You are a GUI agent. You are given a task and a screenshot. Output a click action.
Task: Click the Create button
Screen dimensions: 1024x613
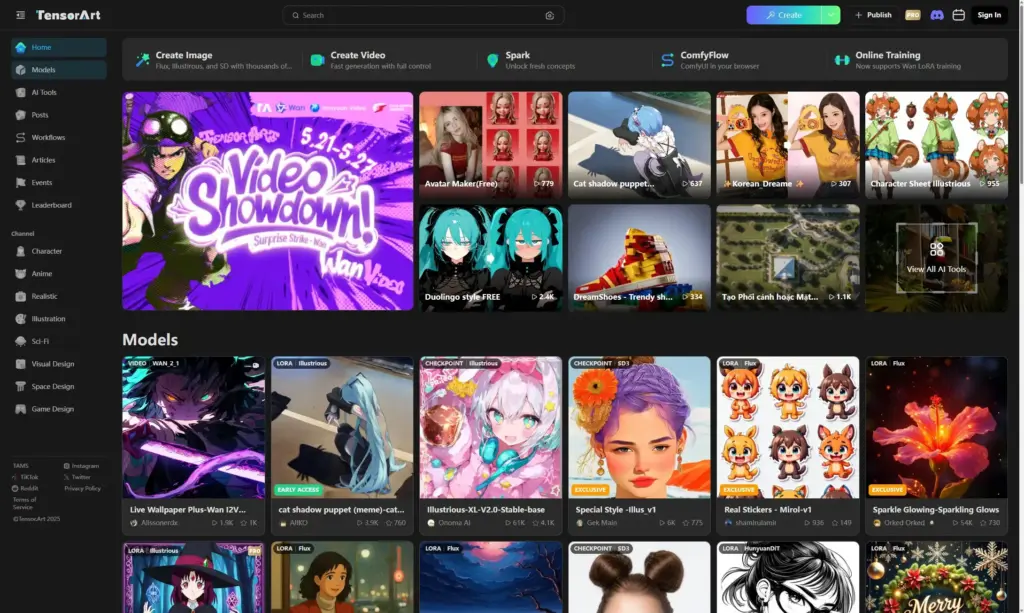[784, 15]
